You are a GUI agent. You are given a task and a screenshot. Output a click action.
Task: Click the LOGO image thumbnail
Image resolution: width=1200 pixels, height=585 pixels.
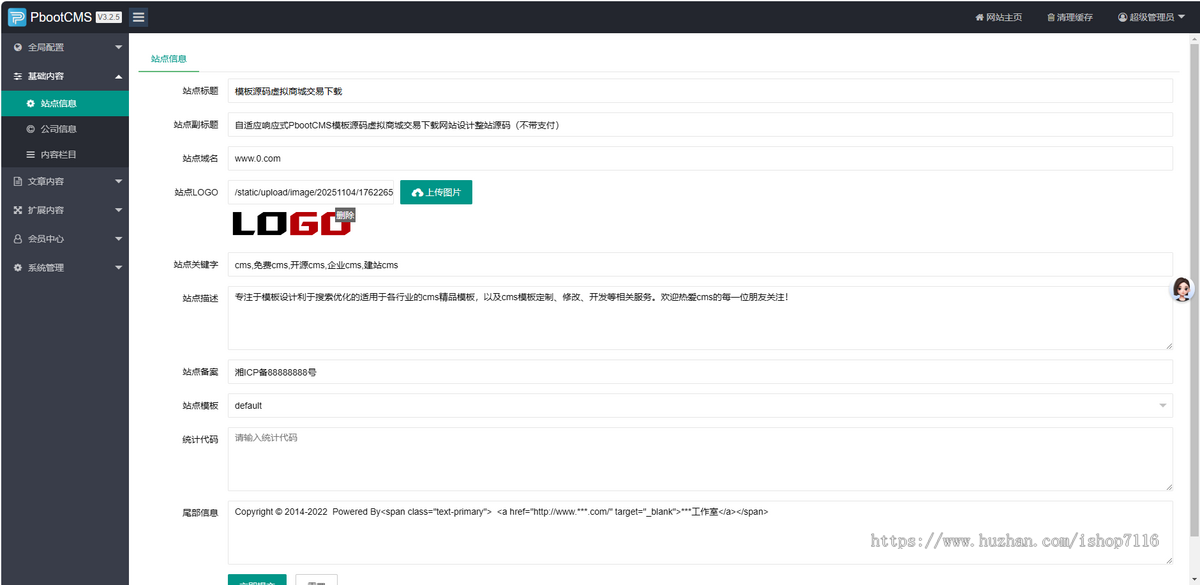pyautogui.click(x=292, y=224)
